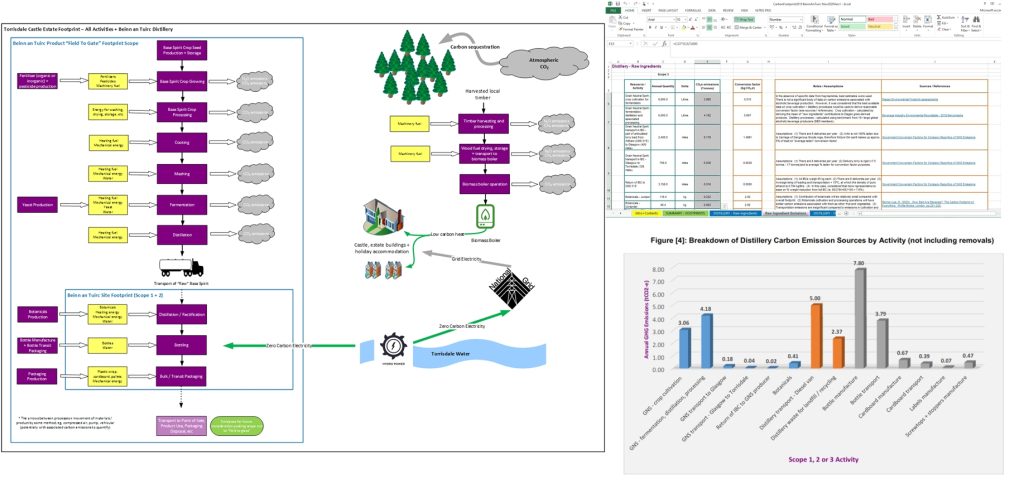The height and width of the screenshot is (484, 1024).
Task: Click the Insert Function fx icon
Action: pos(664,43)
